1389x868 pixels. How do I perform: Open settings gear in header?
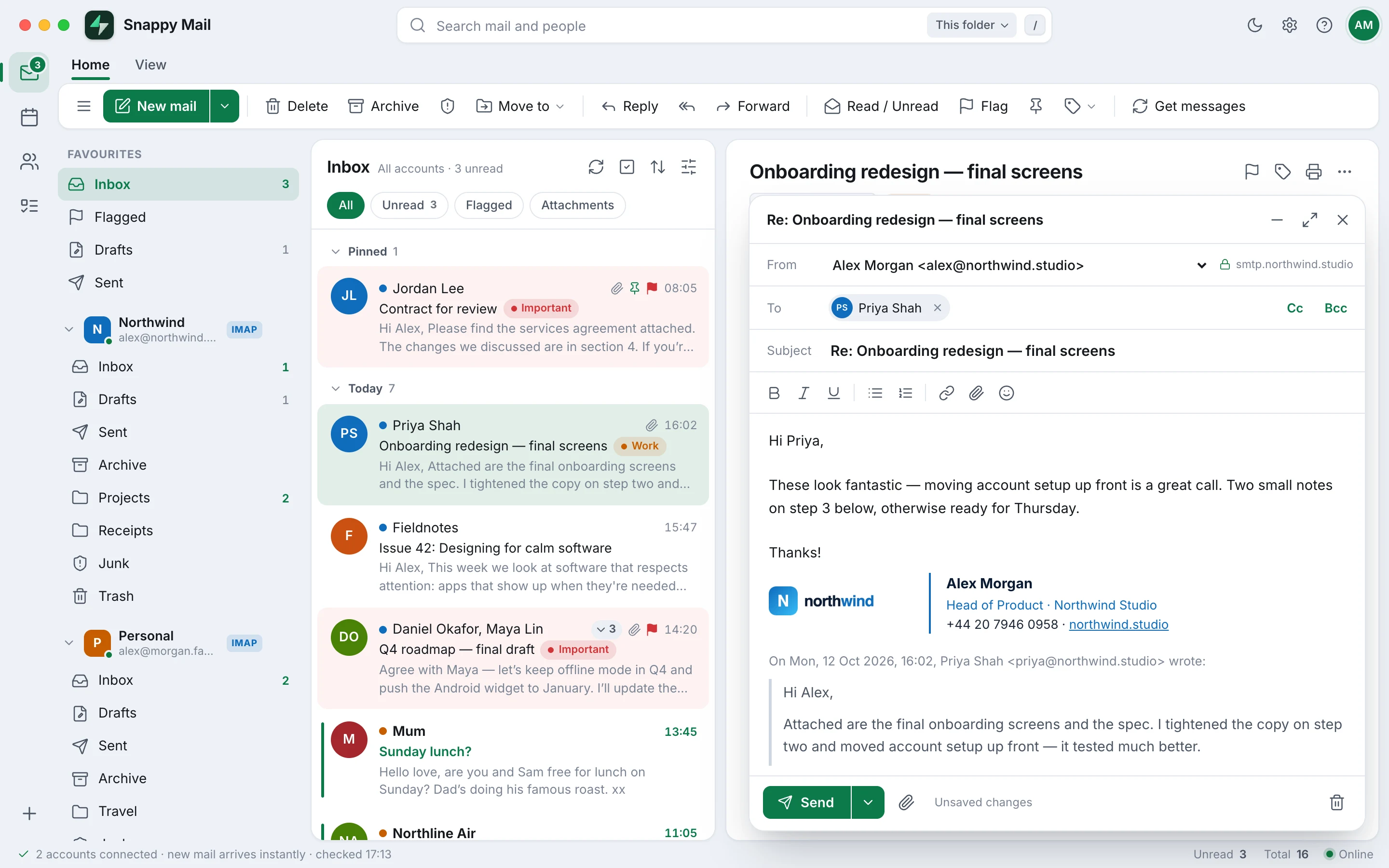pos(1289,25)
